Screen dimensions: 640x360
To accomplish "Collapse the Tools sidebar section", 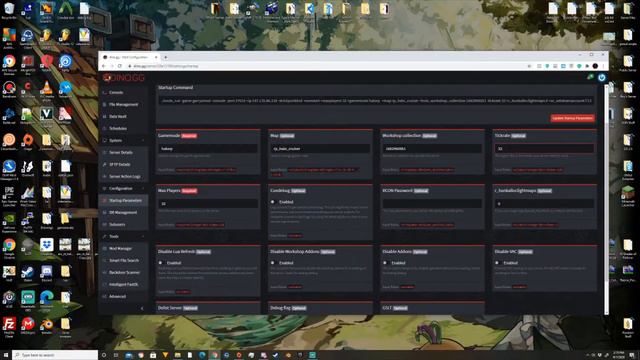I will [123, 236].
